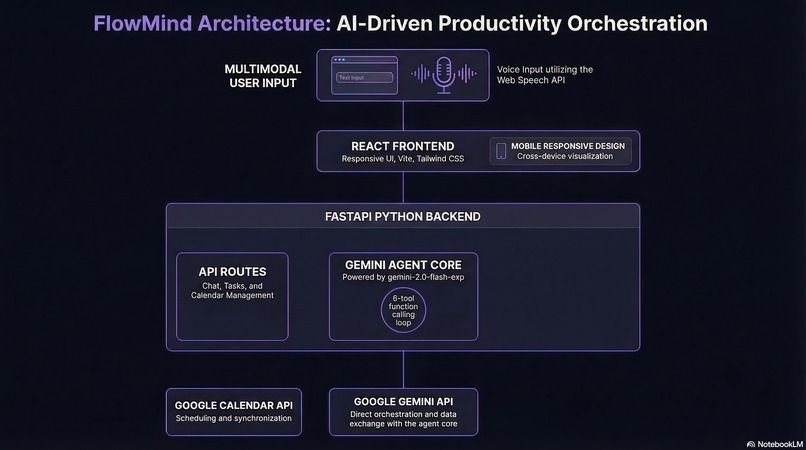Click the 'MULTIMODAL USER INPUT' label
806x450 pixels.
tap(263, 76)
